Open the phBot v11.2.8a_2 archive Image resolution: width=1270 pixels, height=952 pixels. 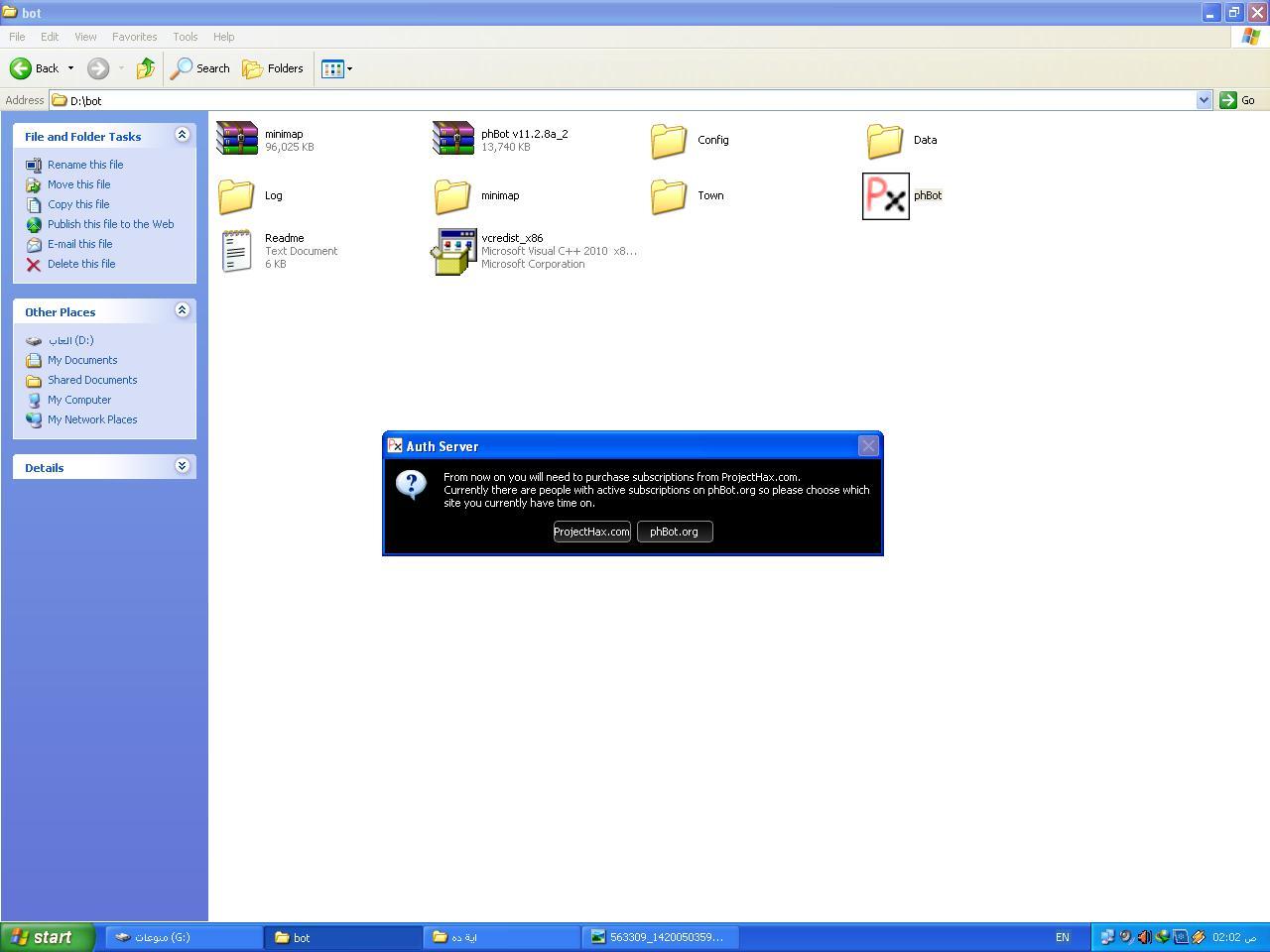(453, 139)
